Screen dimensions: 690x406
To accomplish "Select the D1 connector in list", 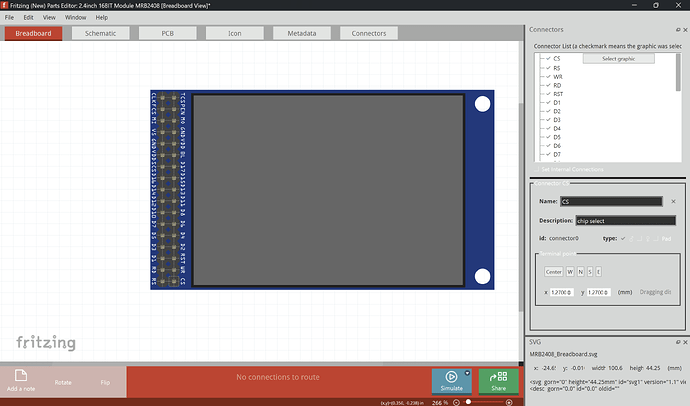I will (x=557, y=102).
